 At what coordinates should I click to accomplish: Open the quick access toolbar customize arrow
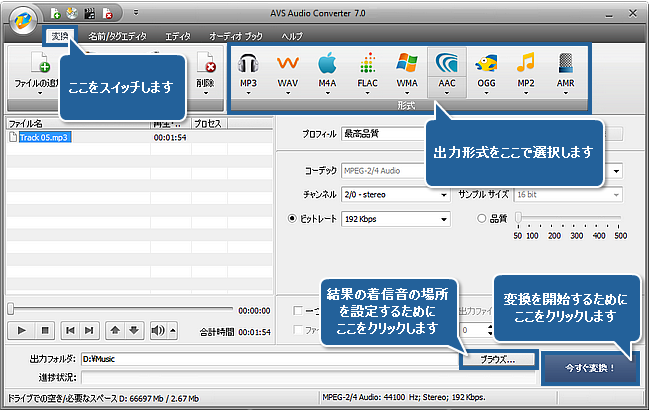pyautogui.click(x=136, y=13)
